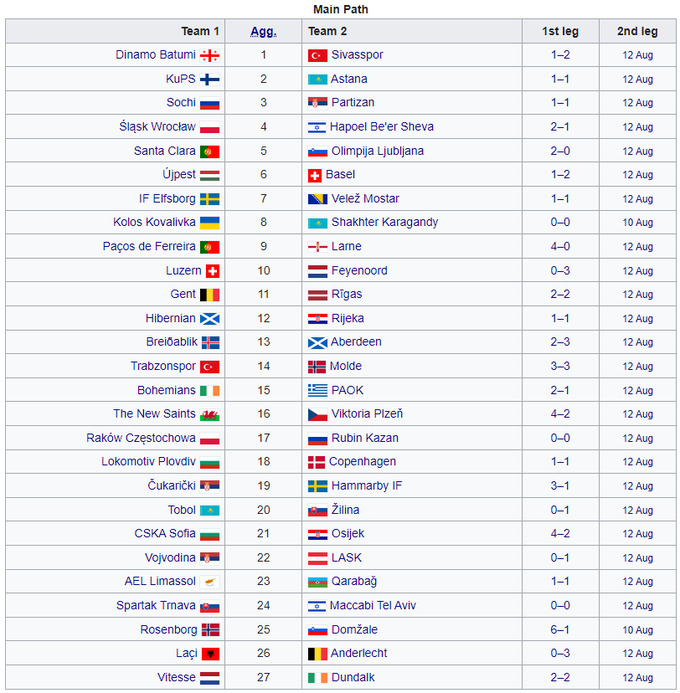Open the Agg. column header link

point(263,31)
